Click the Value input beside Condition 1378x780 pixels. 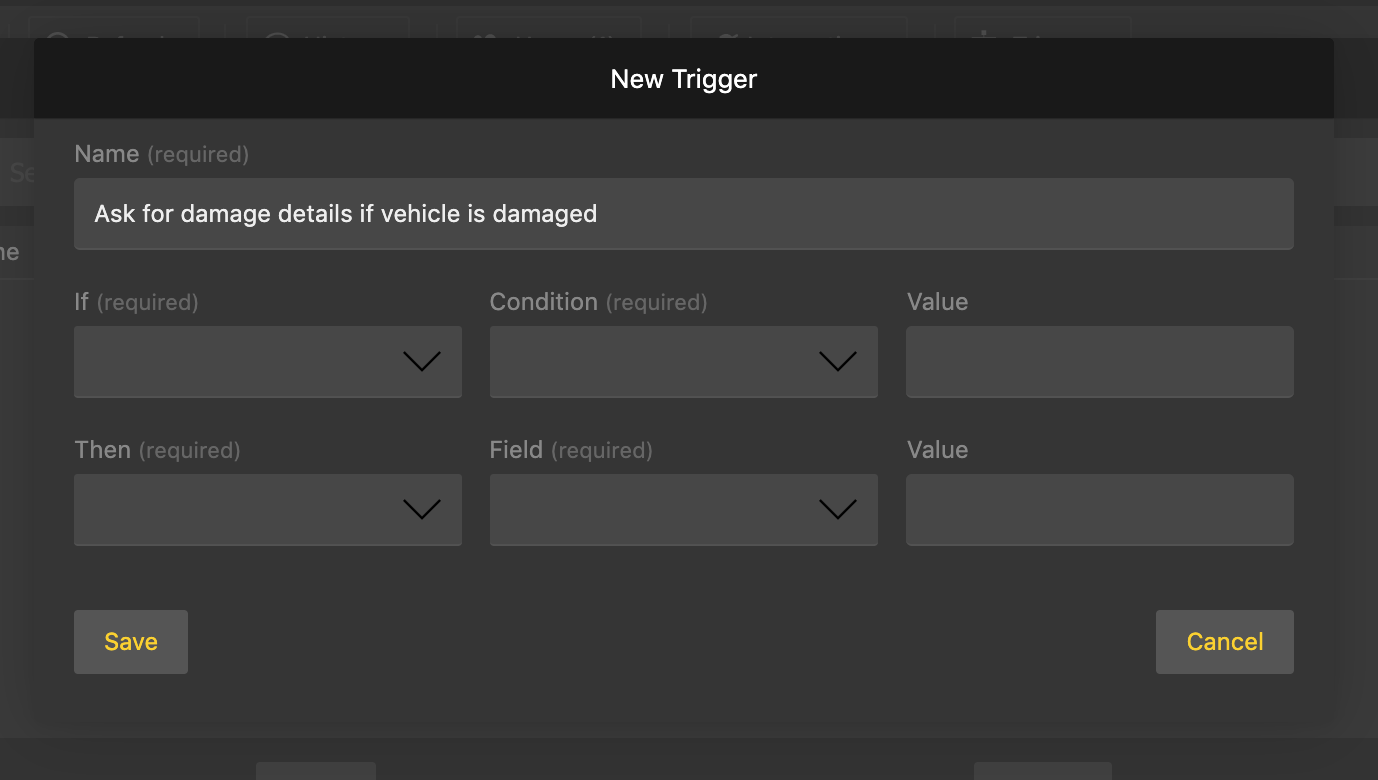1099,362
